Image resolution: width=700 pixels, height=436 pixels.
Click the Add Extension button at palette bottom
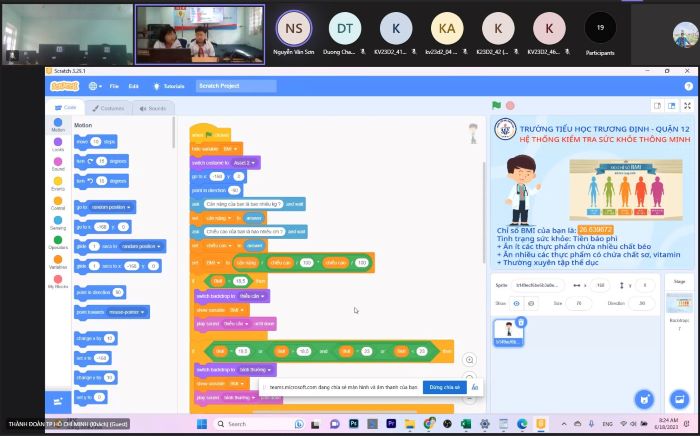tap(58, 402)
